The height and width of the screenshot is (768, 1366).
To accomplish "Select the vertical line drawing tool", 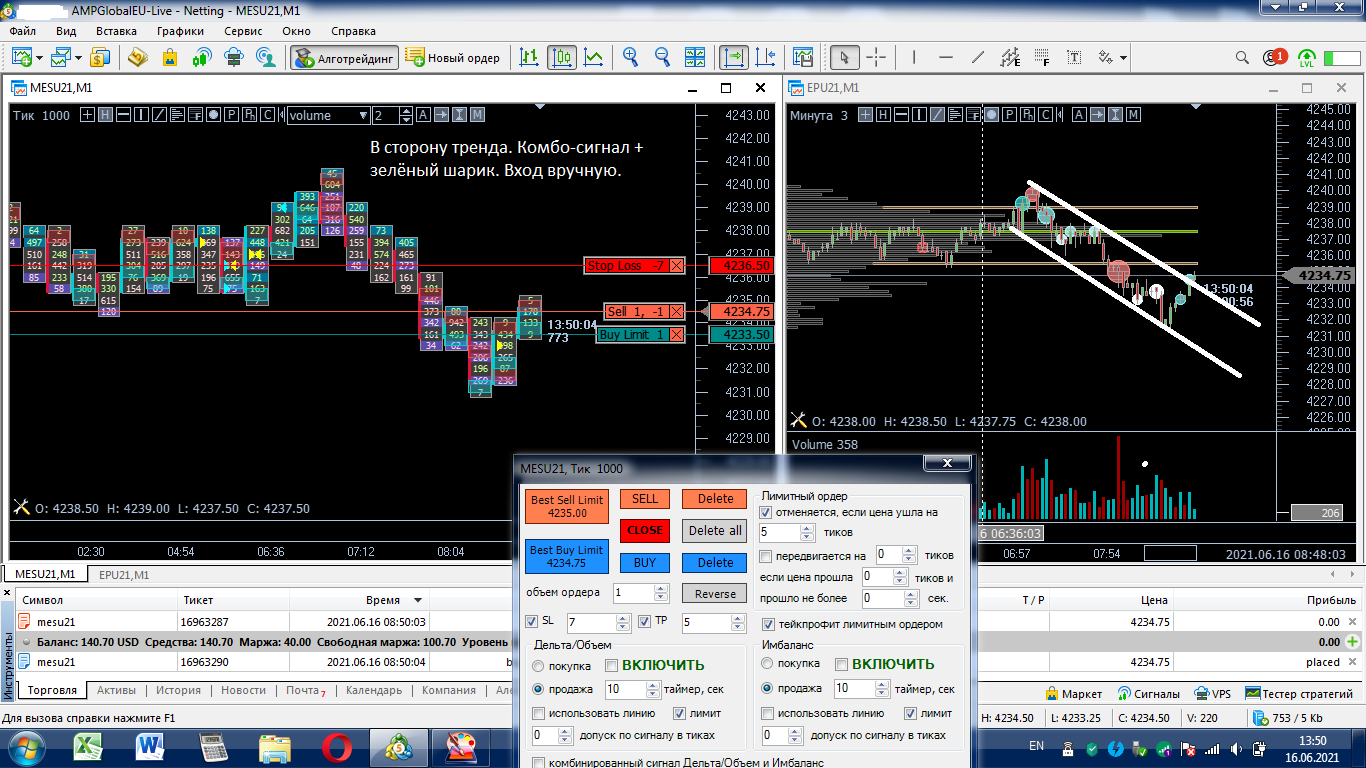I will [x=915, y=58].
